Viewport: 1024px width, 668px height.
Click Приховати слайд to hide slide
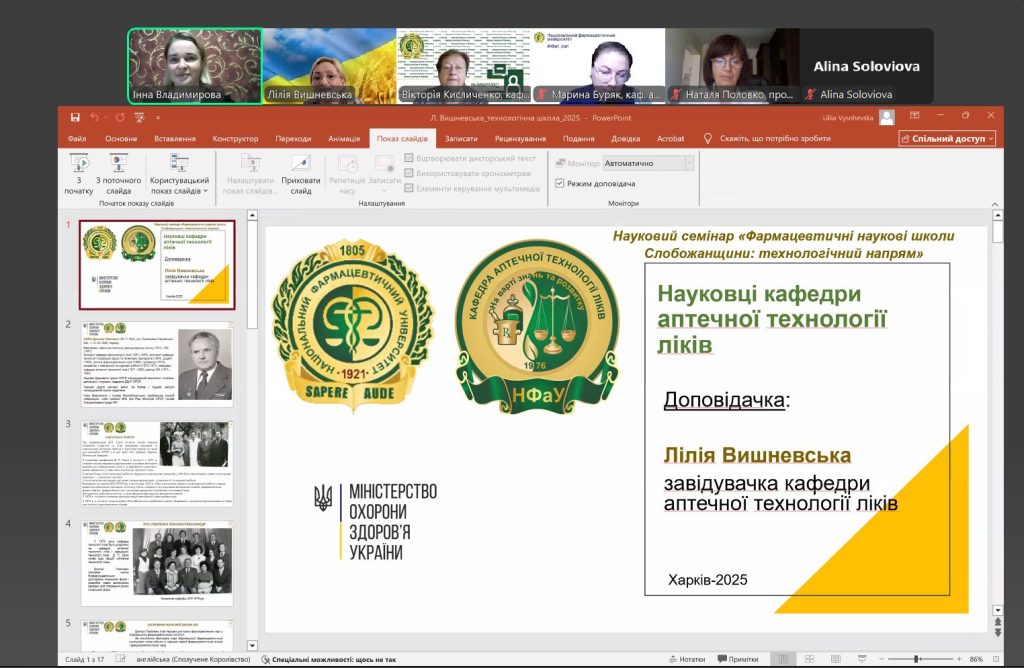point(300,174)
